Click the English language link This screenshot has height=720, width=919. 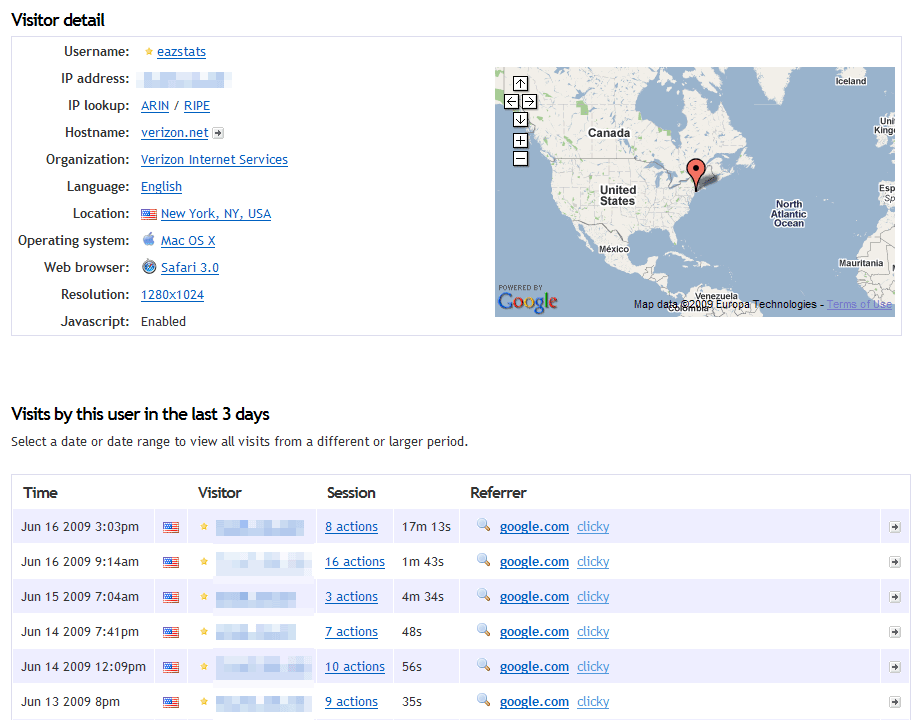(x=161, y=186)
